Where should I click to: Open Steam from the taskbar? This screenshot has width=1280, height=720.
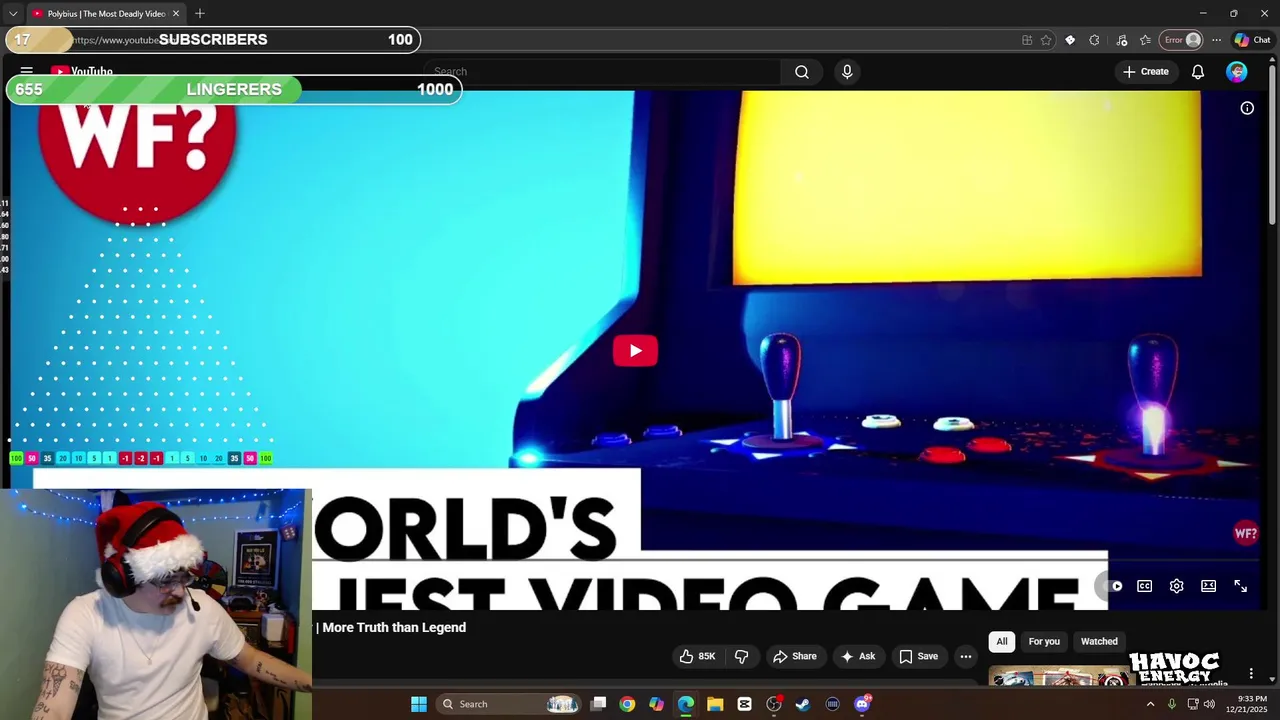click(x=802, y=704)
